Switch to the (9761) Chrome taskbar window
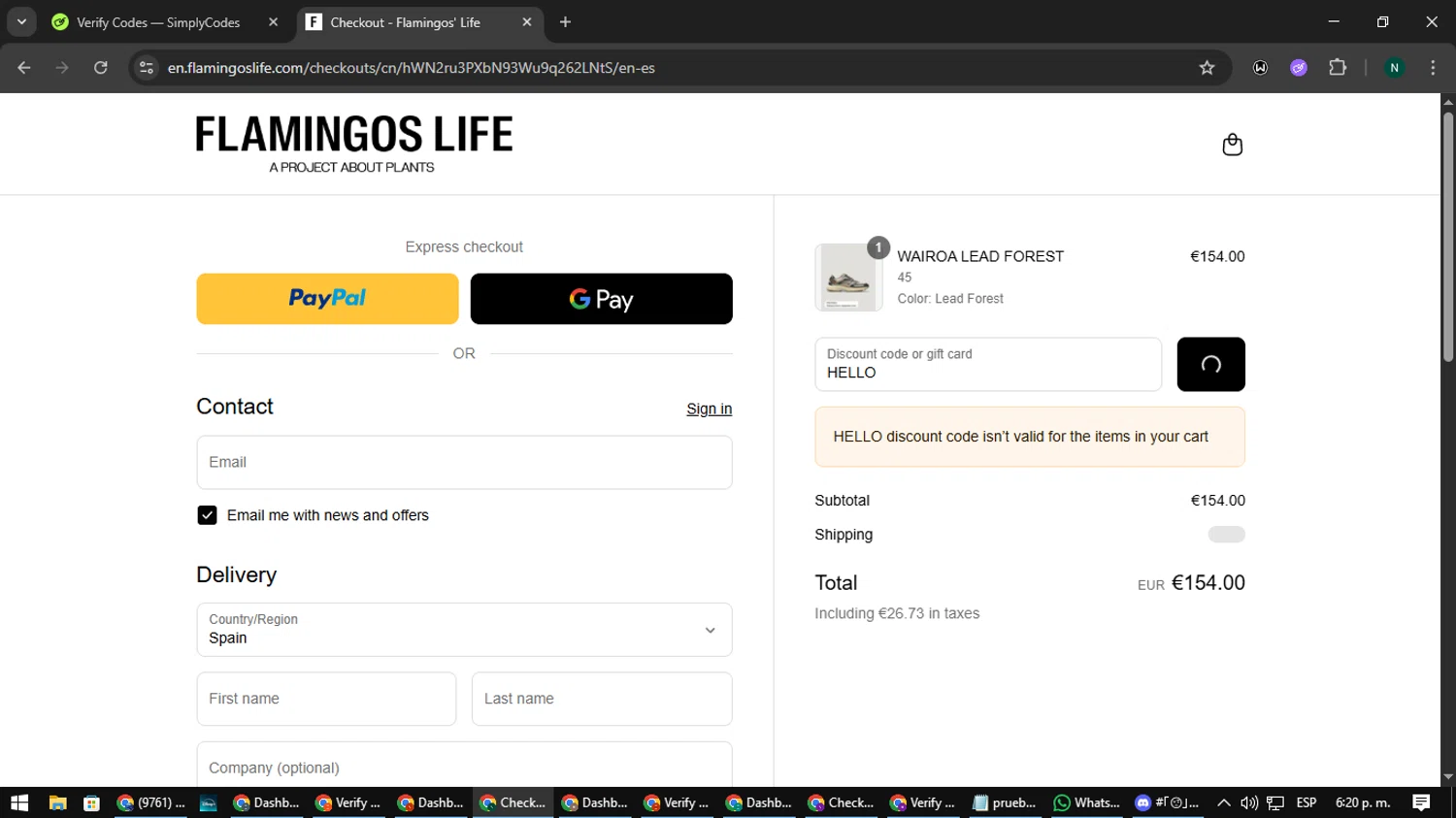 point(150,802)
